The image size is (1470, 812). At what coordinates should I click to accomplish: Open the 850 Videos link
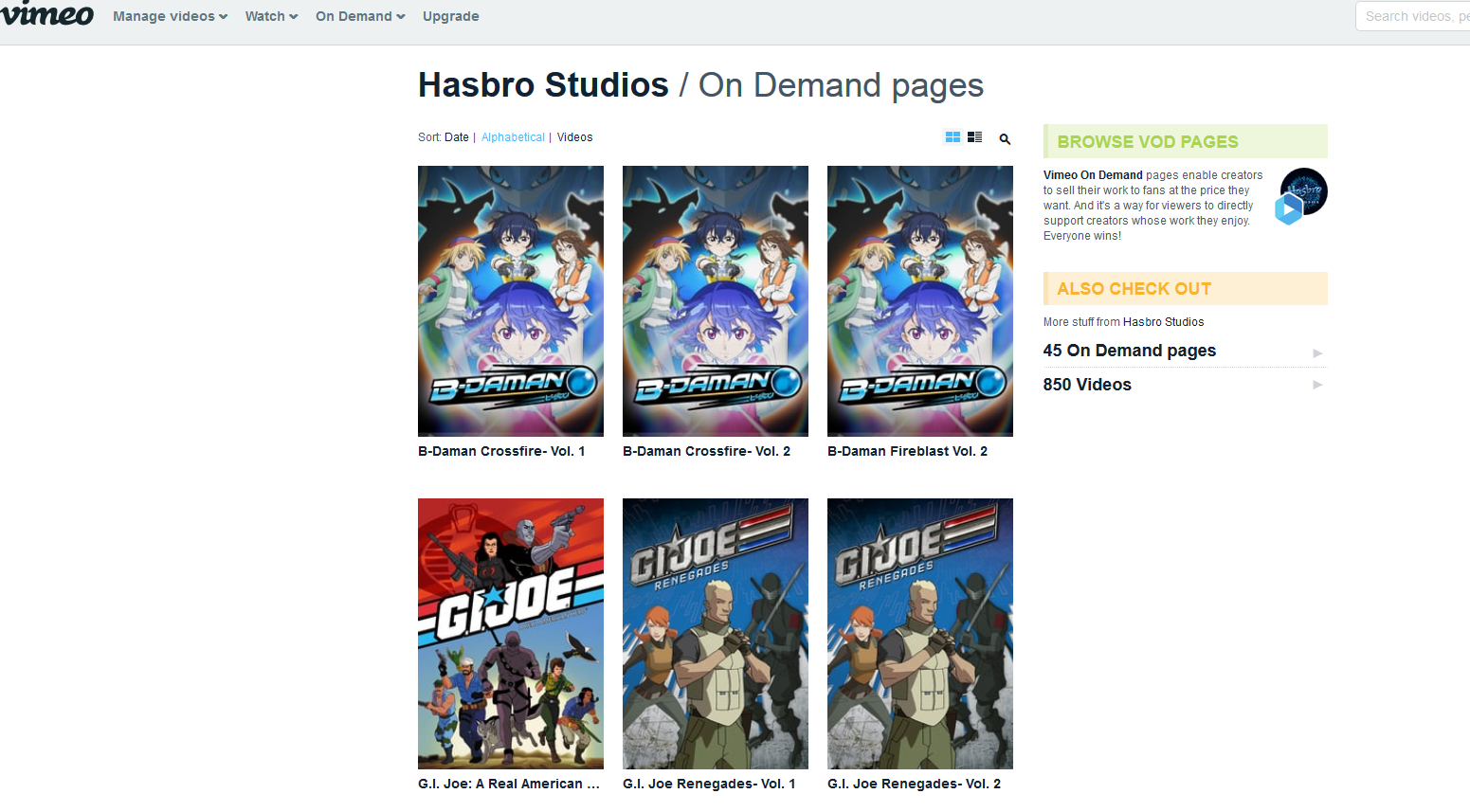click(x=1087, y=385)
